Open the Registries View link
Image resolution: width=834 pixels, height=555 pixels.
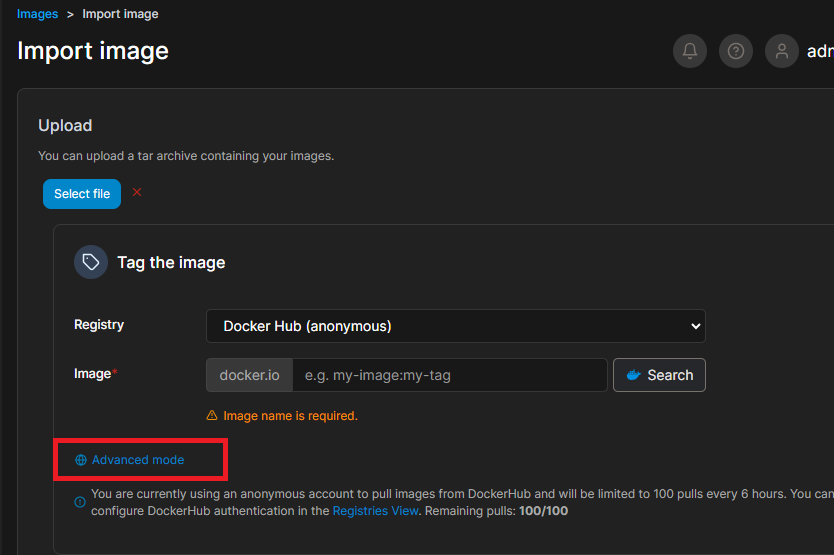pyautogui.click(x=375, y=511)
